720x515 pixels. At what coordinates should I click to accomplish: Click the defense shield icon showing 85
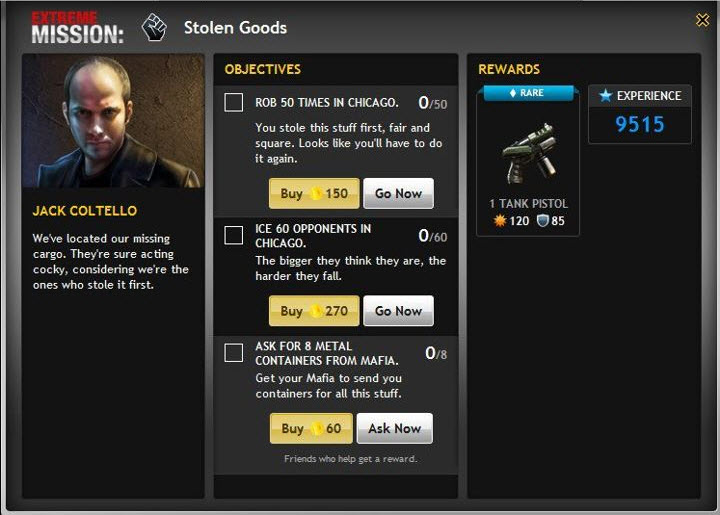click(x=543, y=221)
